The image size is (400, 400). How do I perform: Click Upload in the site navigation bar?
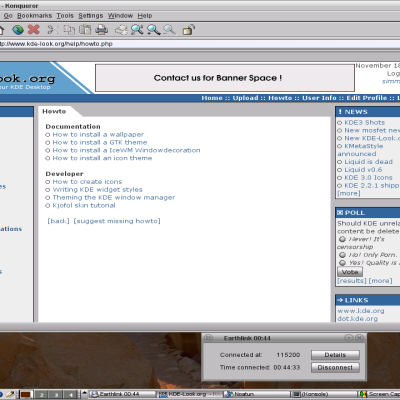(246, 98)
